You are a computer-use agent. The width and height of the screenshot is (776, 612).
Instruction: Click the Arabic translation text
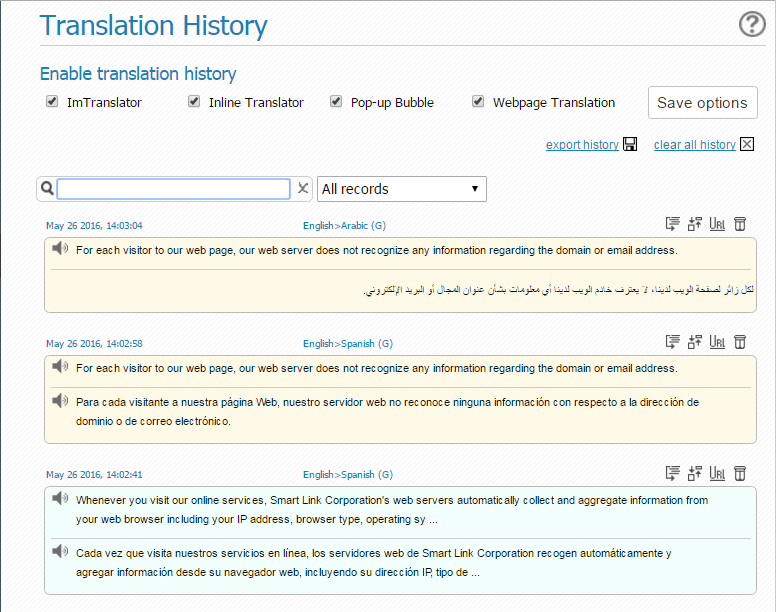pos(558,290)
